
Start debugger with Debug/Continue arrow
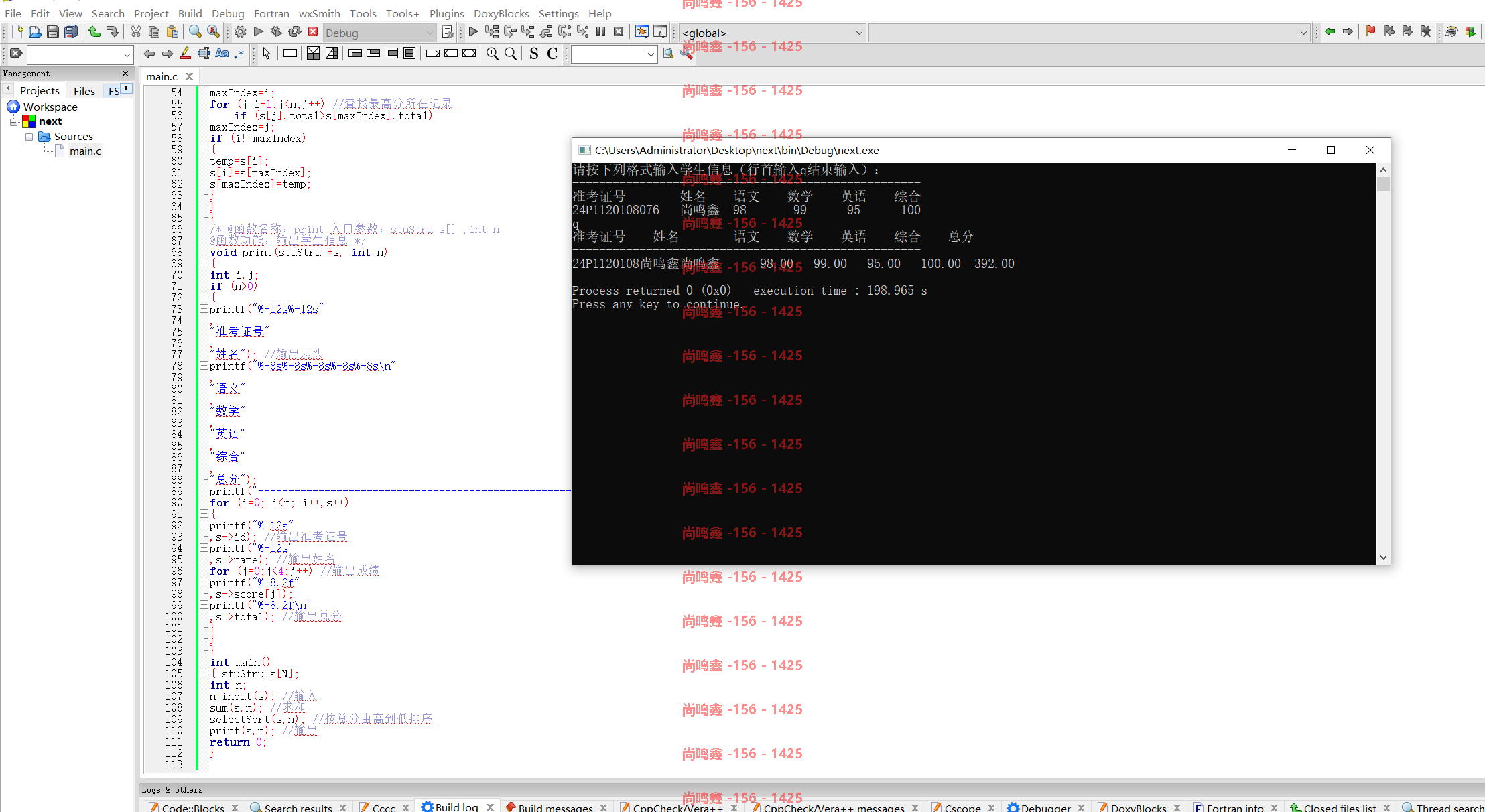[x=473, y=31]
